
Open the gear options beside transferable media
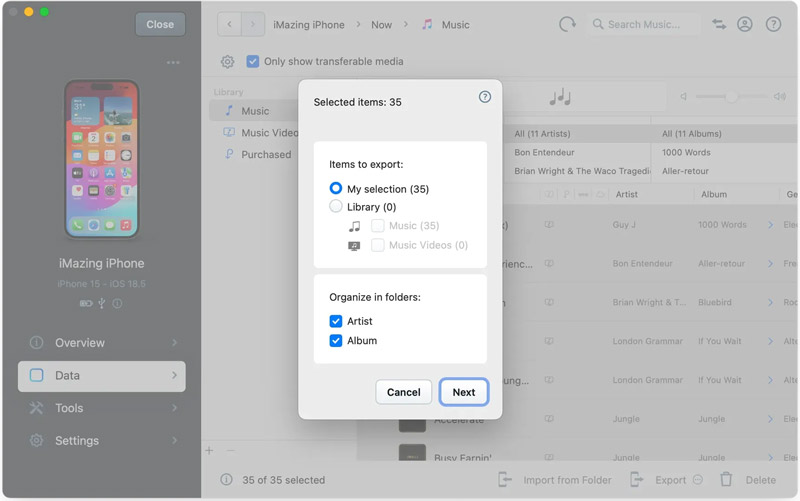[x=228, y=62]
